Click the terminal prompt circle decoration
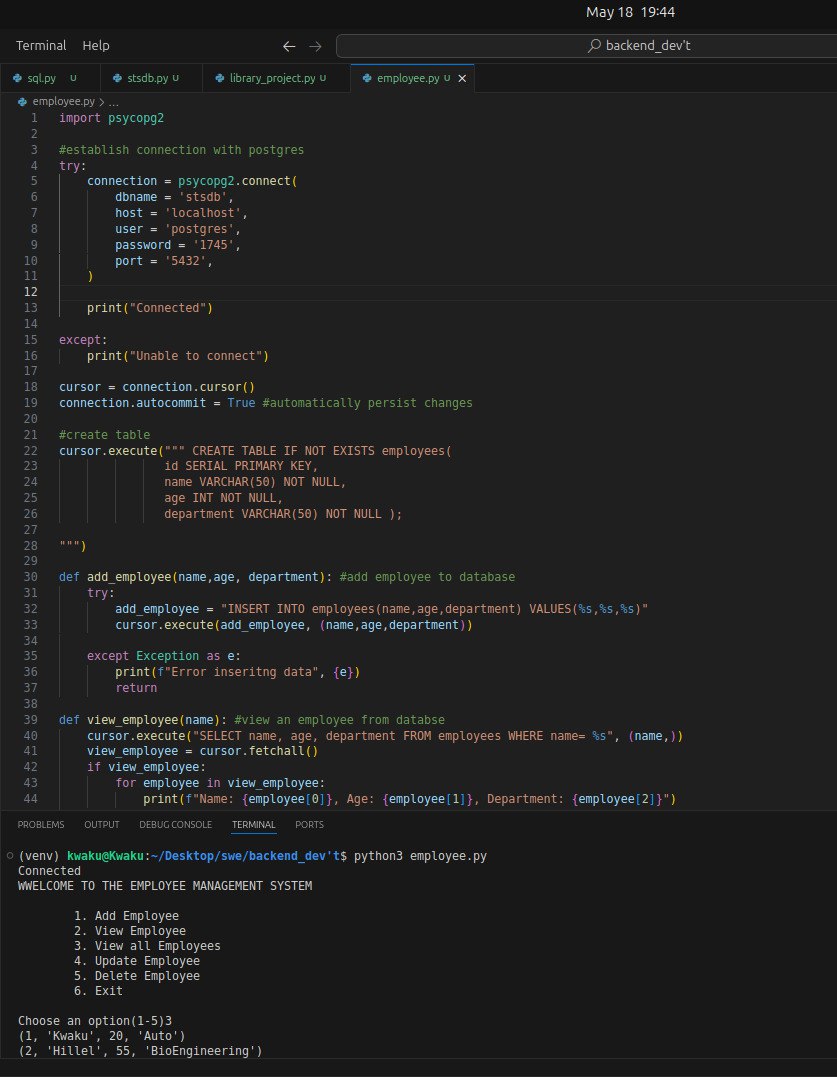837x1077 pixels. [x=10, y=856]
